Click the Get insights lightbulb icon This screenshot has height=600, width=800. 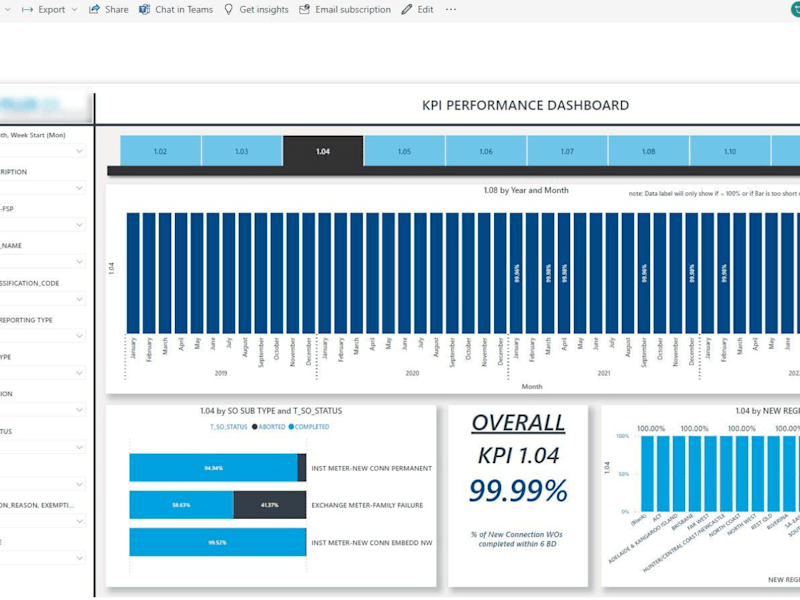229,9
